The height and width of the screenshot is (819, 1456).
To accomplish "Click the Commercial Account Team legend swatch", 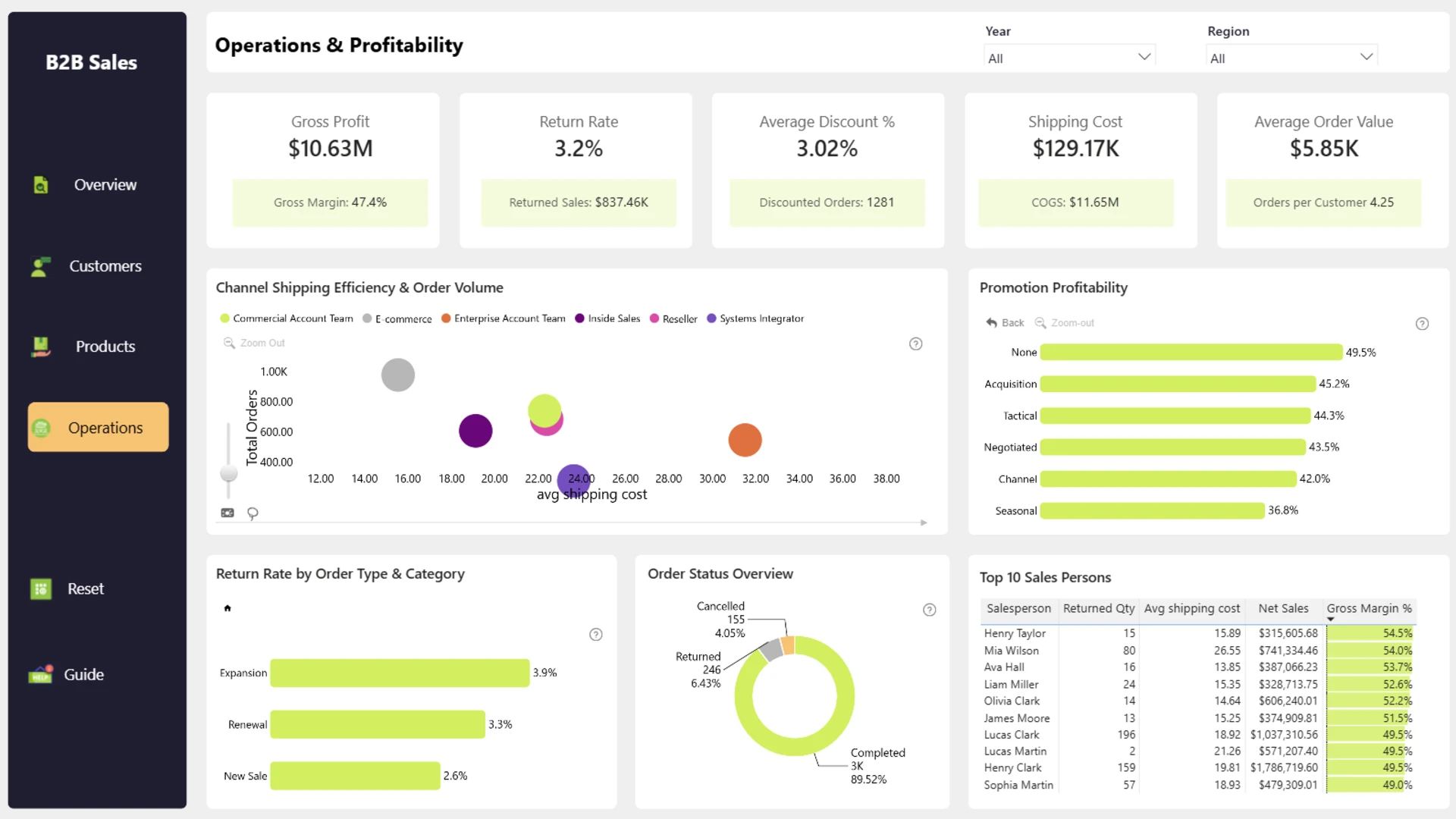I will tap(224, 318).
